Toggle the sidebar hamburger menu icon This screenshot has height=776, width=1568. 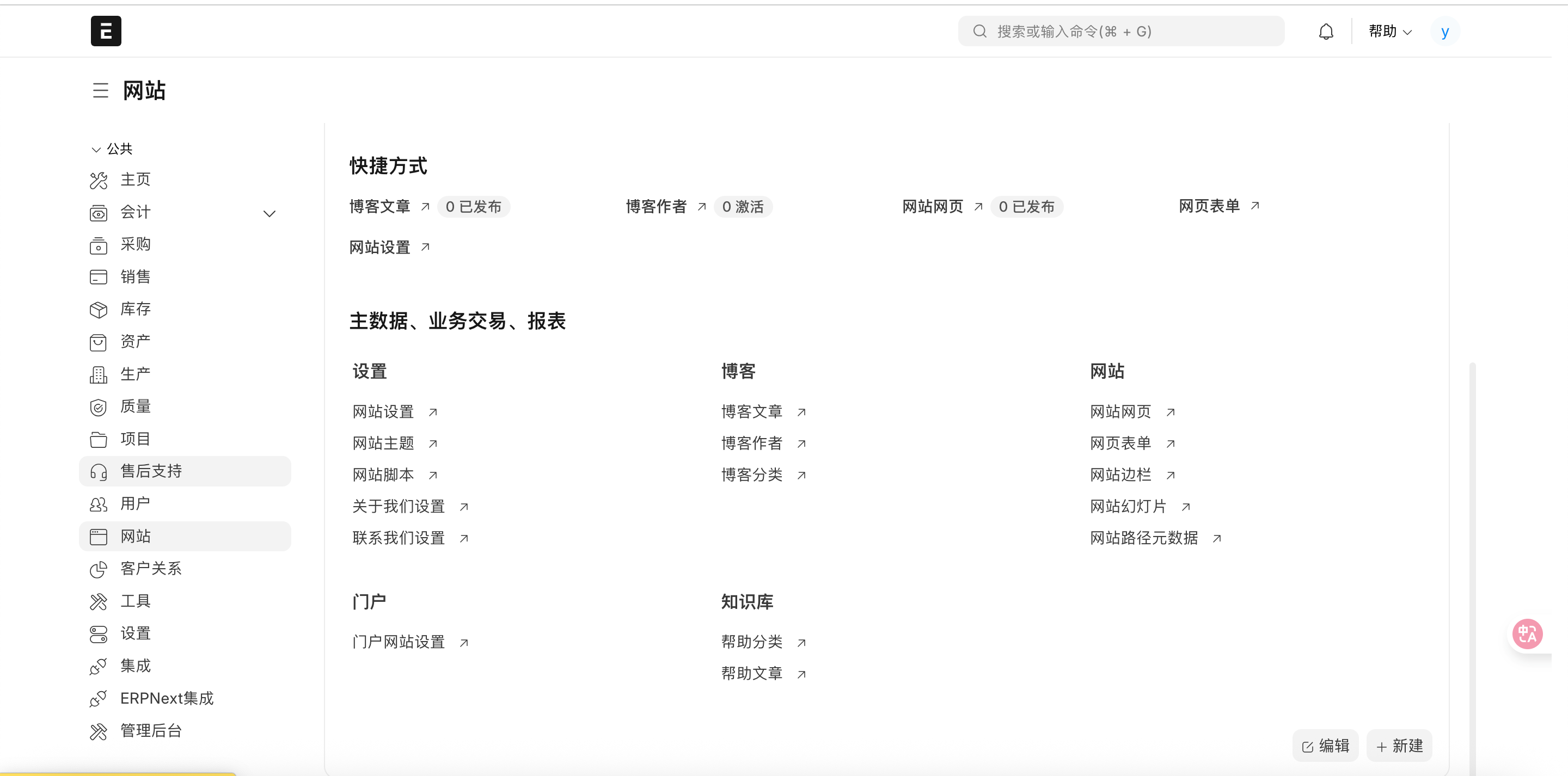100,91
